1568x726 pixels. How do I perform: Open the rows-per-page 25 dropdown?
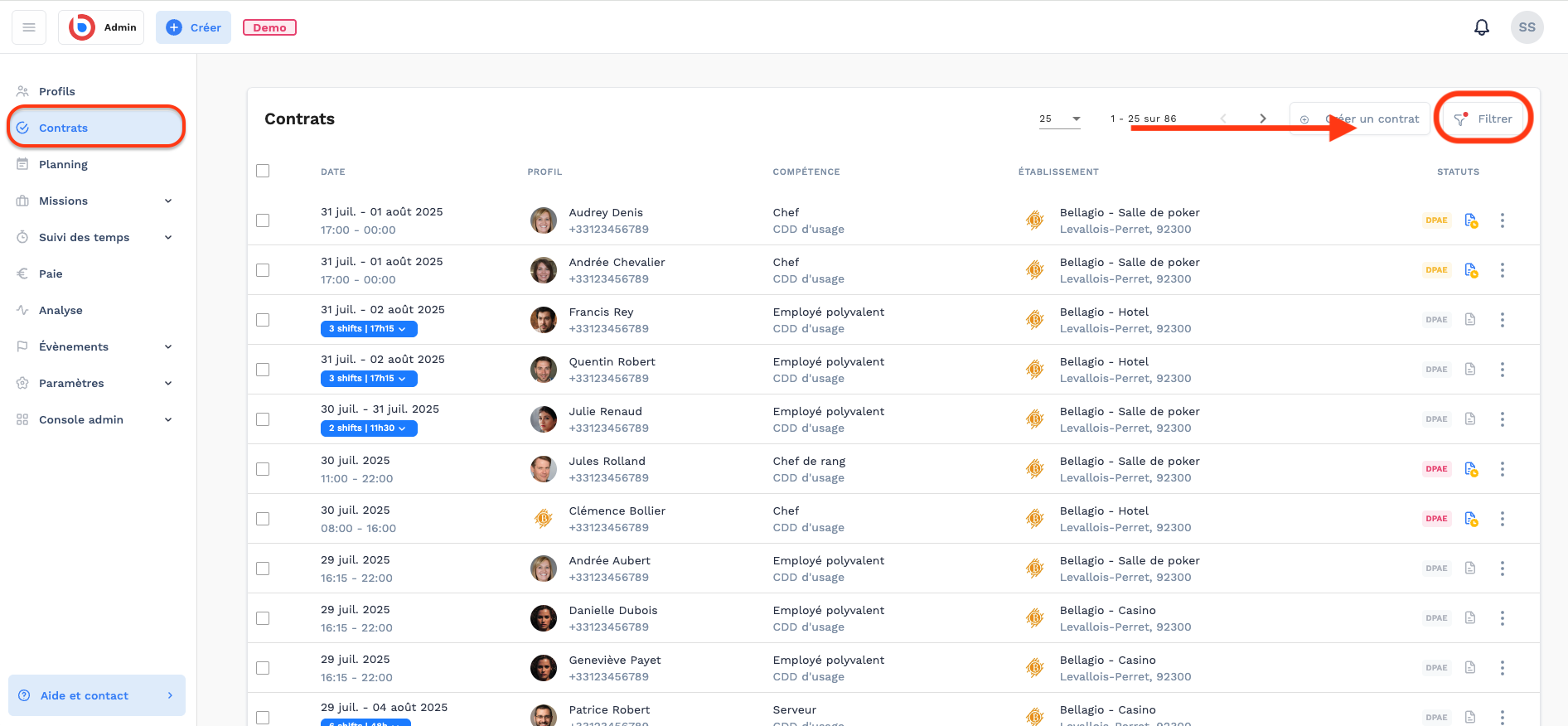(x=1060, y=119)
